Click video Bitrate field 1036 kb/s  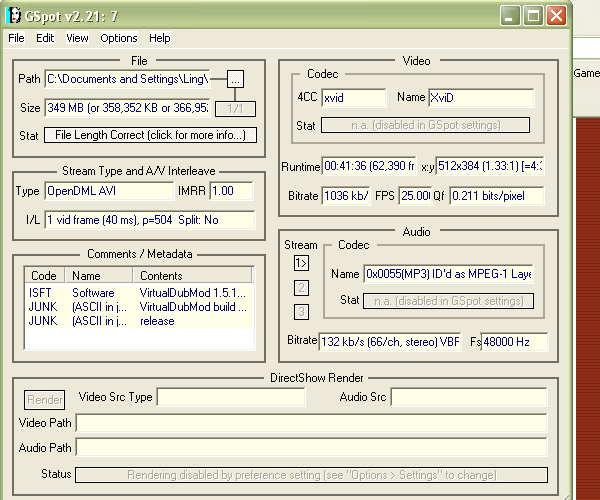pos(346,196)
